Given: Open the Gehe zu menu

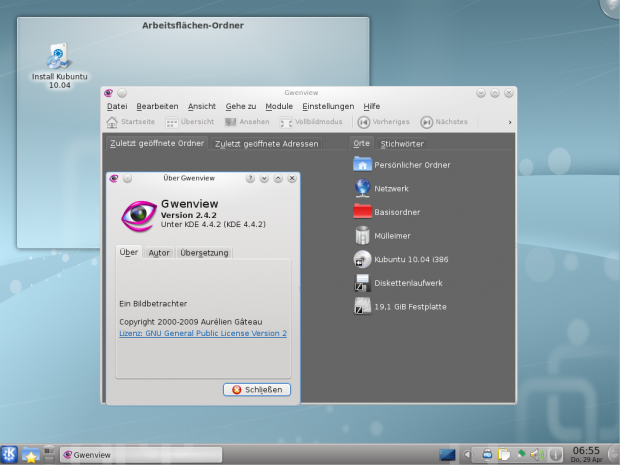Looking at the screenshot, I should click(240, 106).
